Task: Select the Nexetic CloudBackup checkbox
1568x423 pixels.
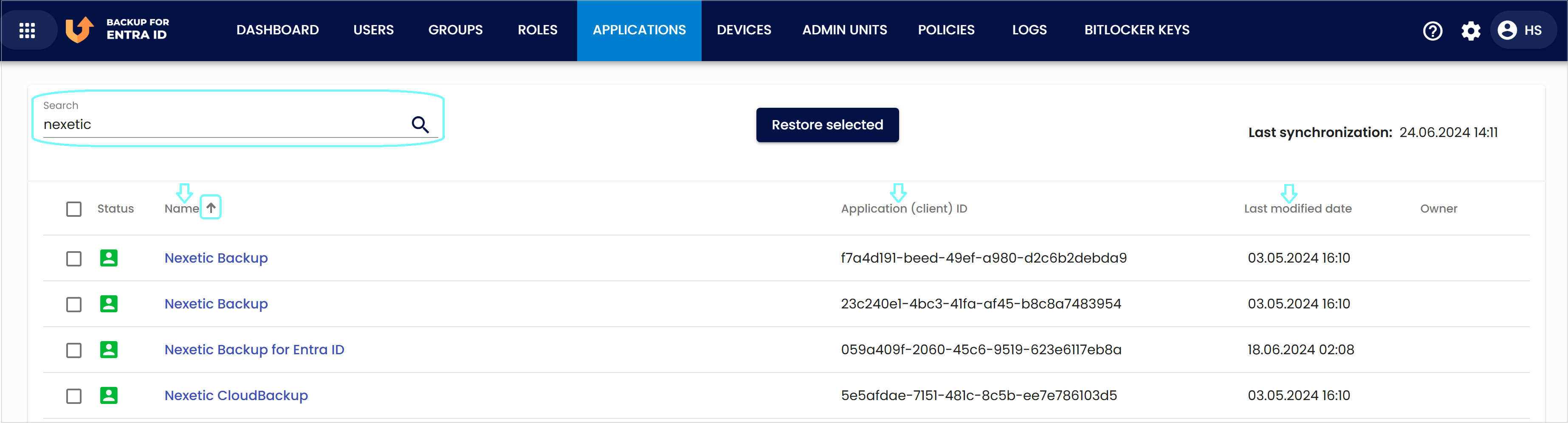Action: pos(73,396)
